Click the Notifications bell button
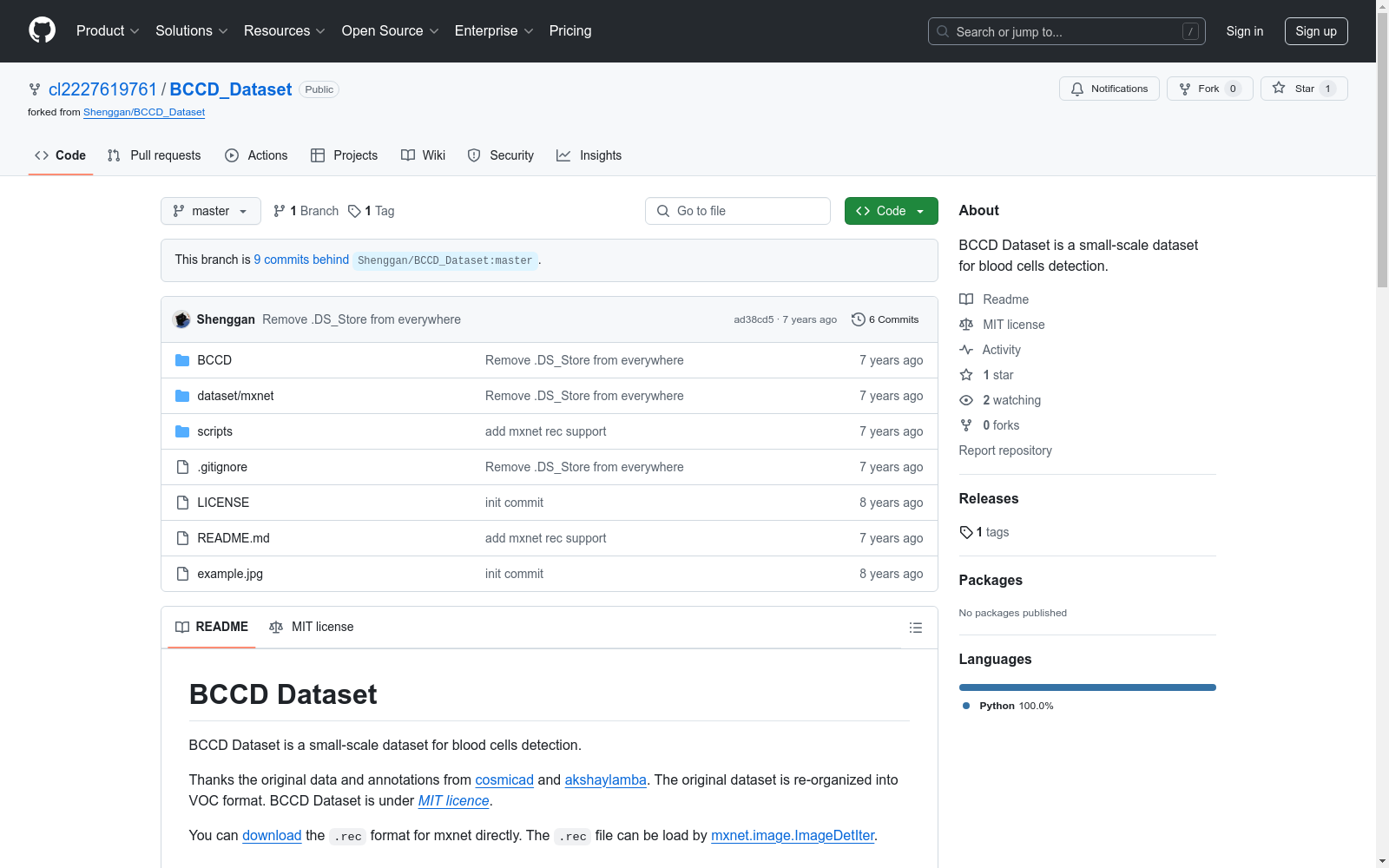 tap(1109, 89)
